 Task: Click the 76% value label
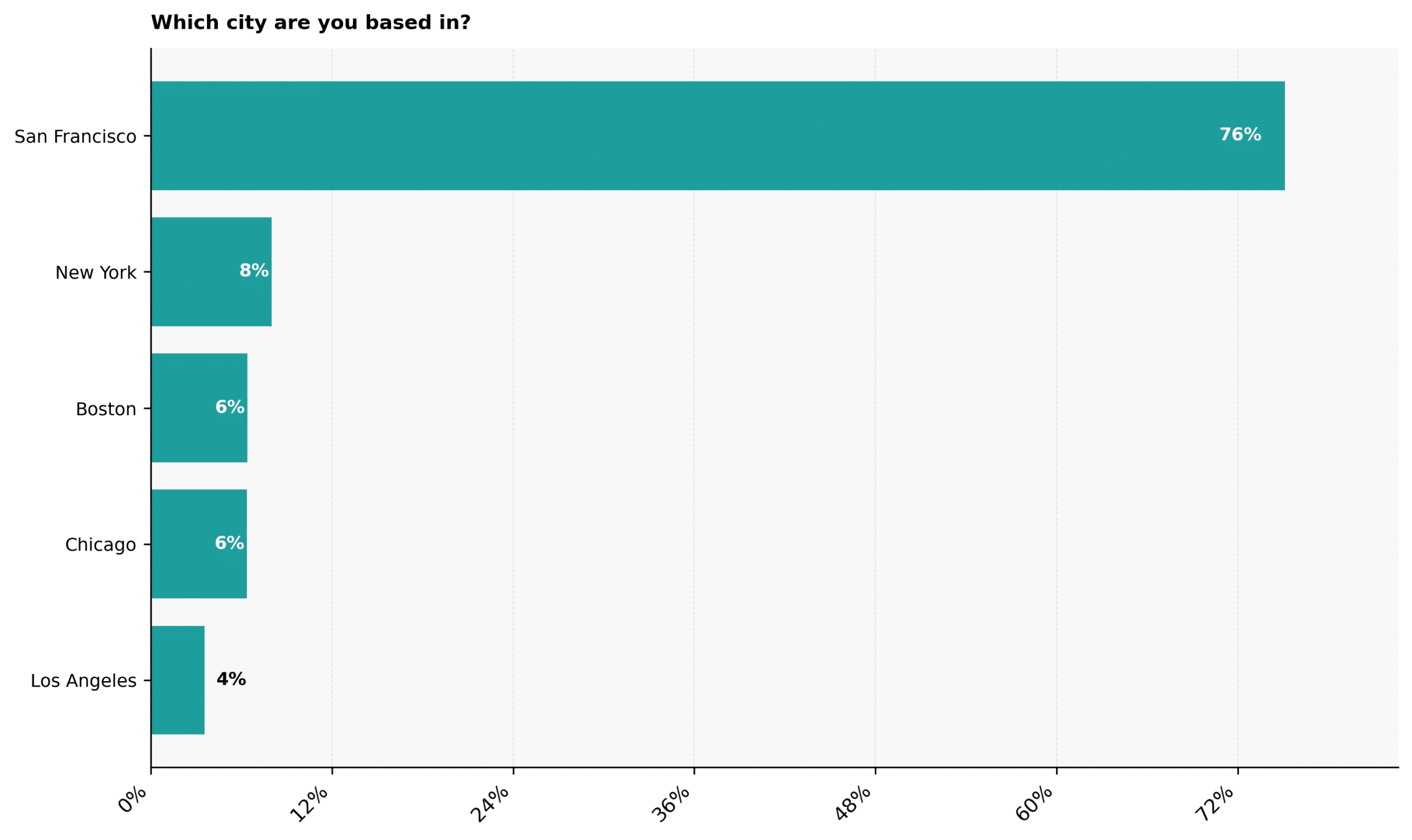click(x=1239, y=135)
